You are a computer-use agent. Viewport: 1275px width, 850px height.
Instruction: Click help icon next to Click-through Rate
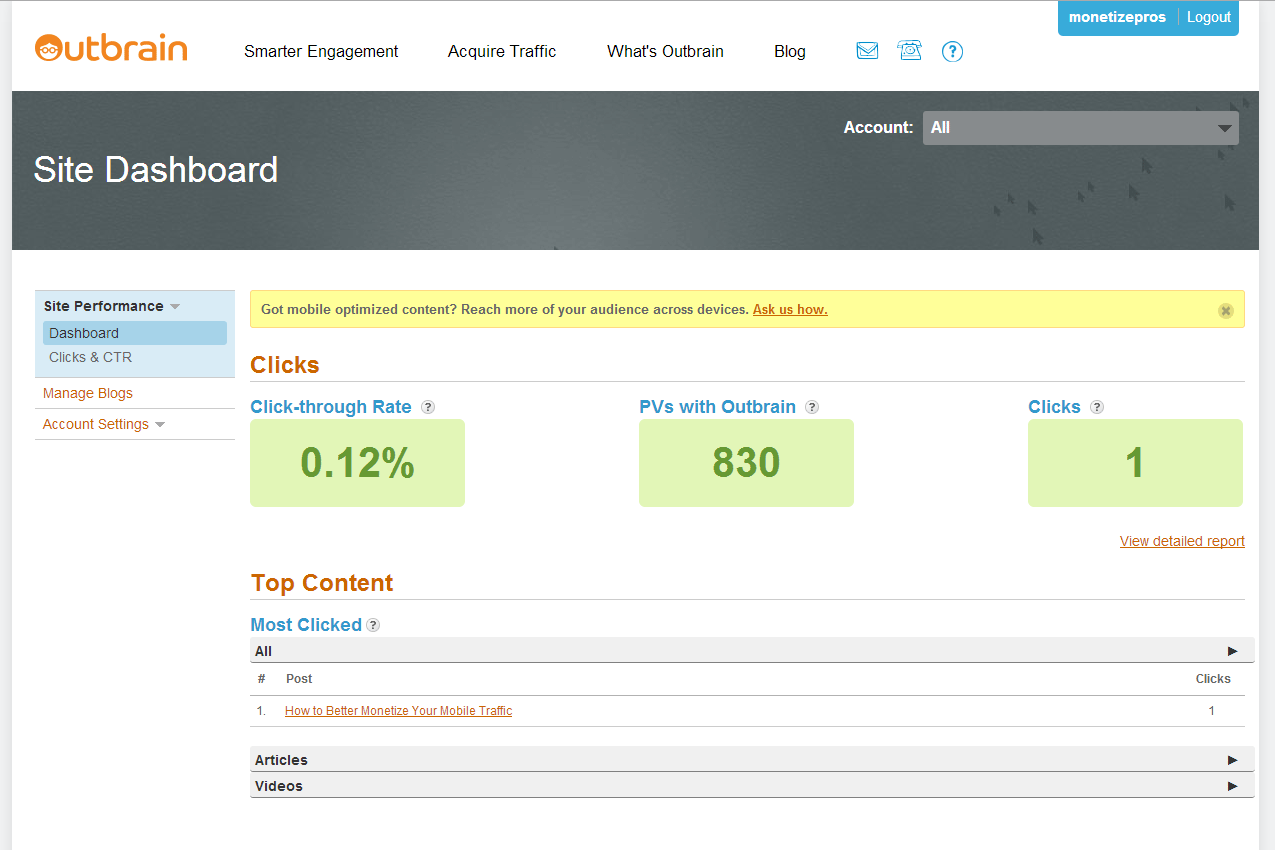pyautogui.click(x=428, y=407)
